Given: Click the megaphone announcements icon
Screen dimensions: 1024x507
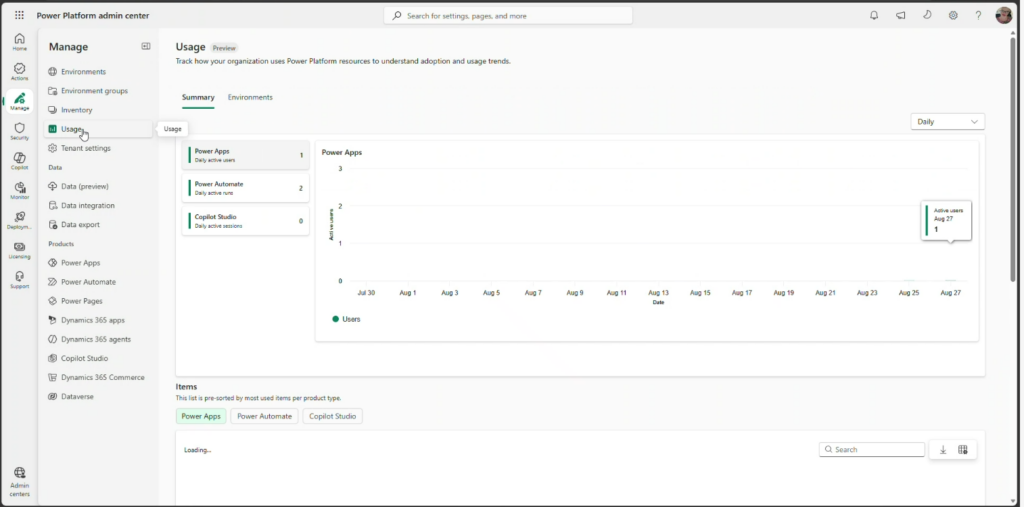Looking at the screenshot, I should pyautogui.click(x=901, y=16).
